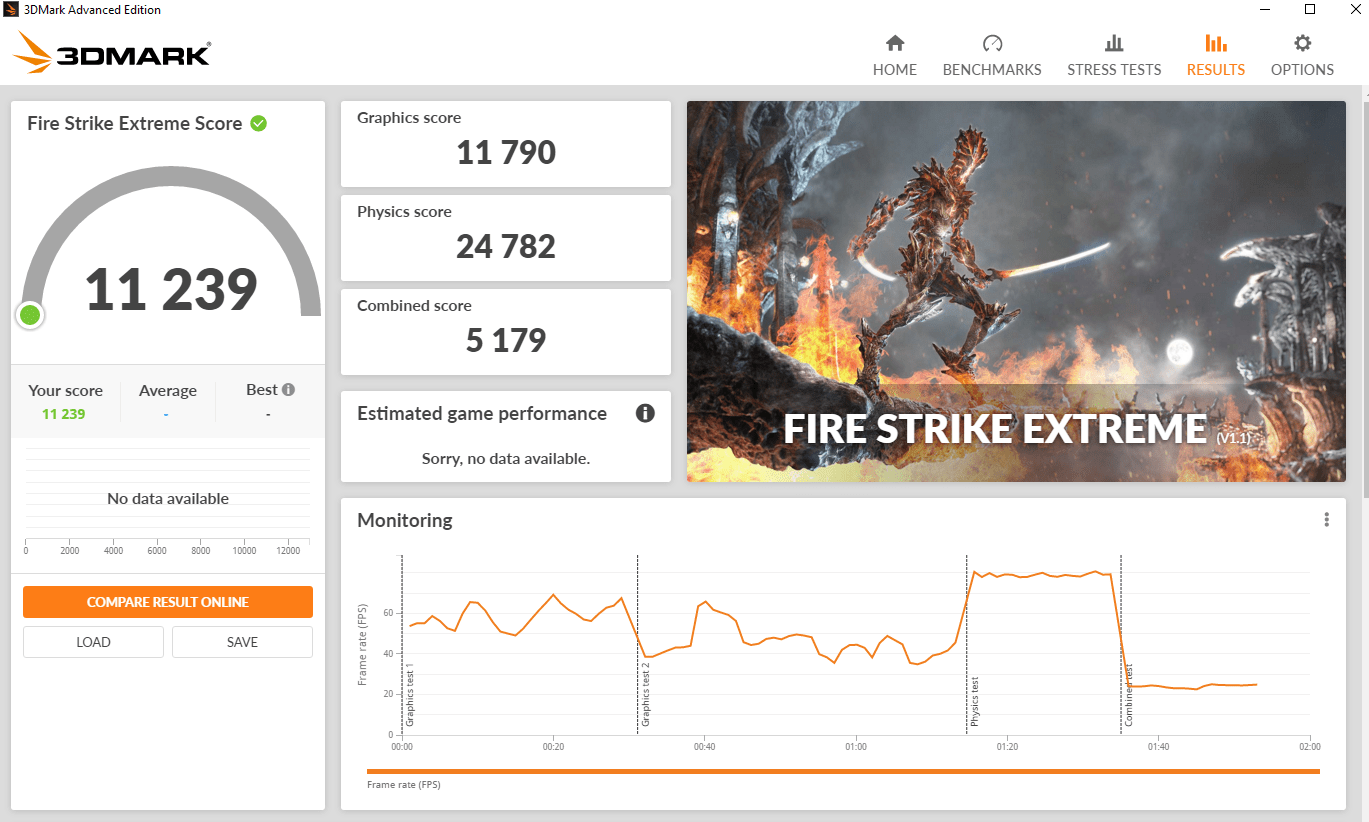1369x822 pixels.
Task: Open the BENCHMARKS tab
Action: tap(992, 70)
